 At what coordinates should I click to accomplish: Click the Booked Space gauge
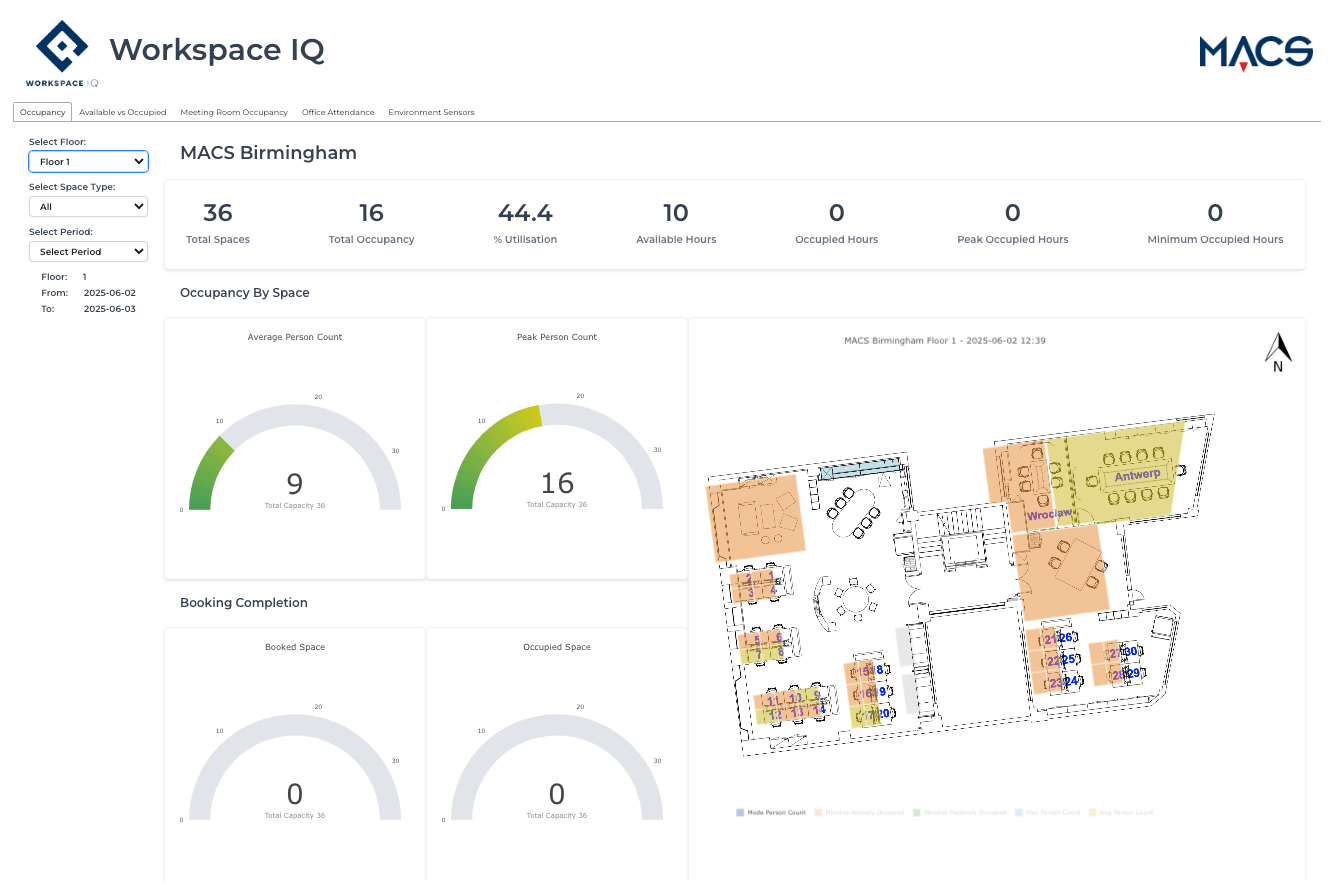295,768
